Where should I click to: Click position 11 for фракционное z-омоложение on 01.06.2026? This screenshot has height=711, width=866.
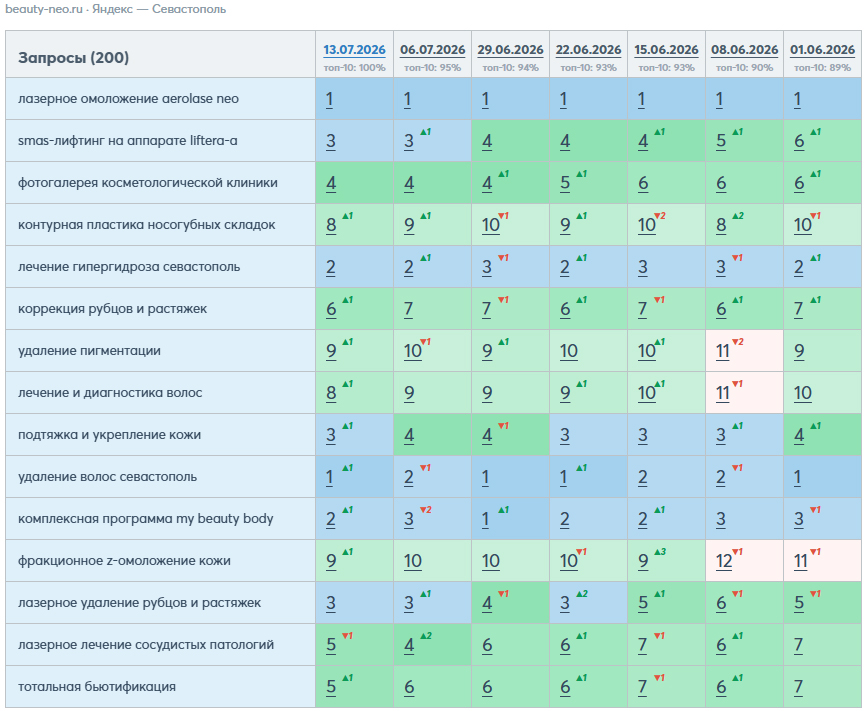[x=801, y=561]
